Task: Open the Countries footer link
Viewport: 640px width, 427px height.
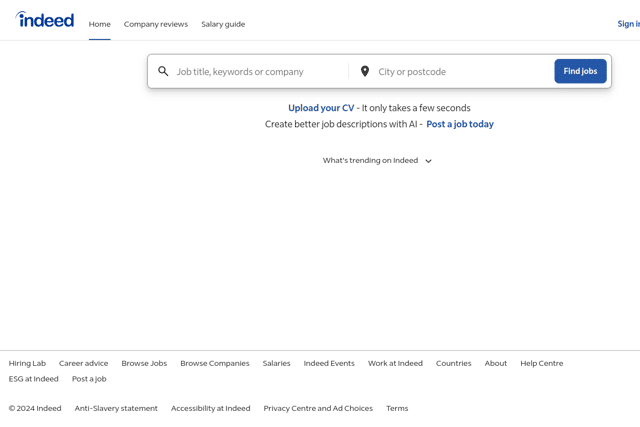Action: pyautogui.click(x=453, y=363)
